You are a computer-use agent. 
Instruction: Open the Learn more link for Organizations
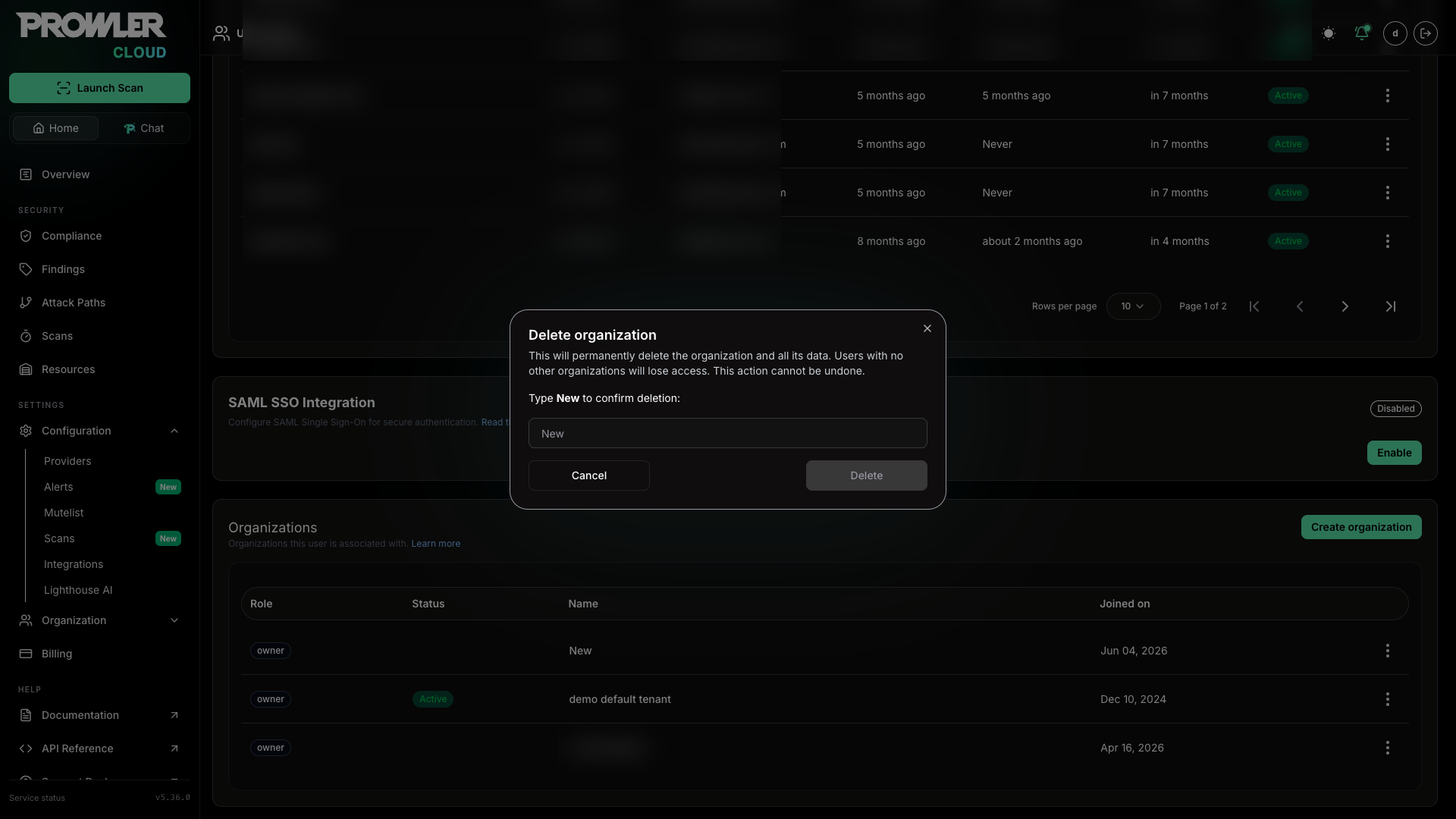click(435, 544)
